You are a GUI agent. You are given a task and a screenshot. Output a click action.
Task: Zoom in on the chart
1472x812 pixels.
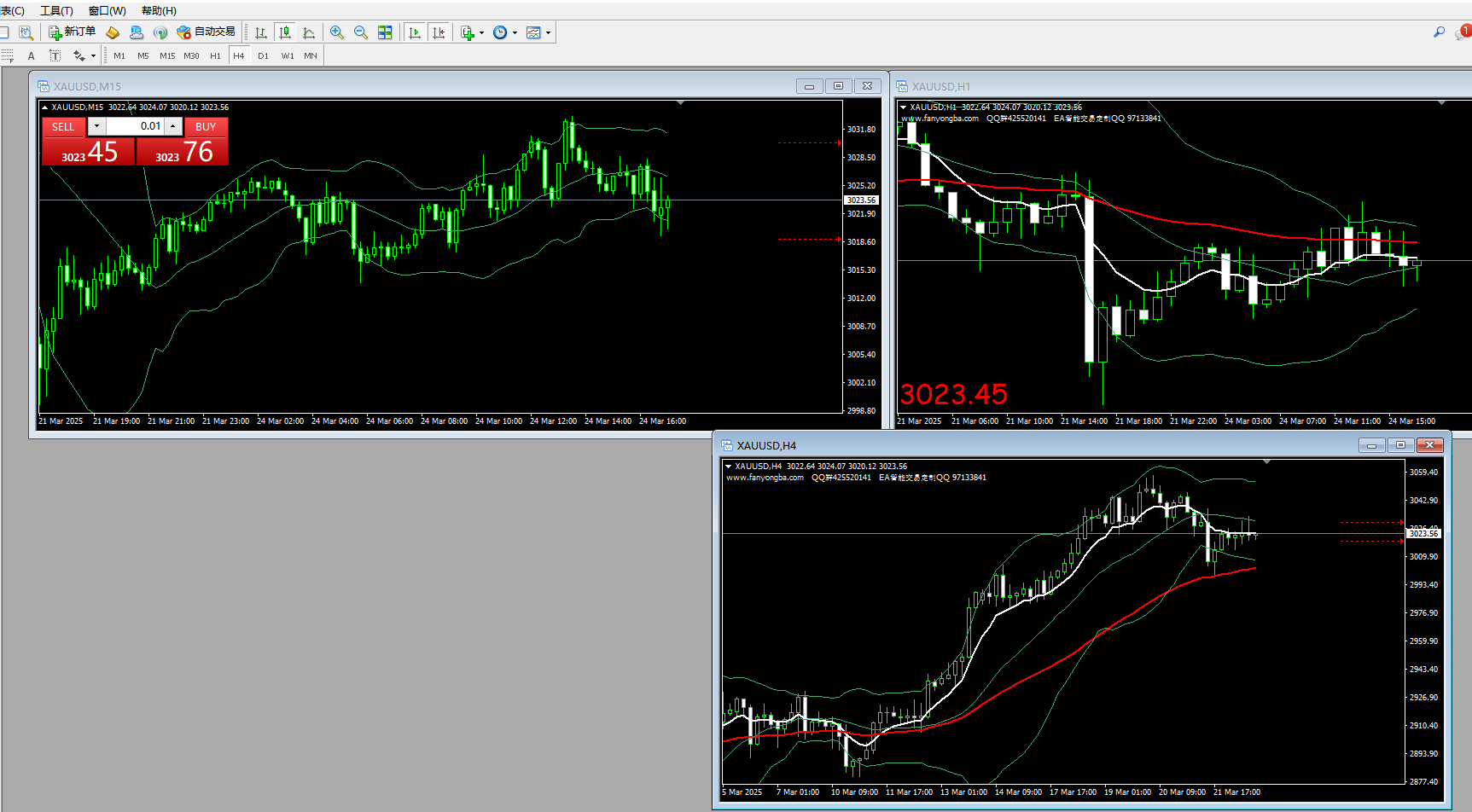(337, 32)
